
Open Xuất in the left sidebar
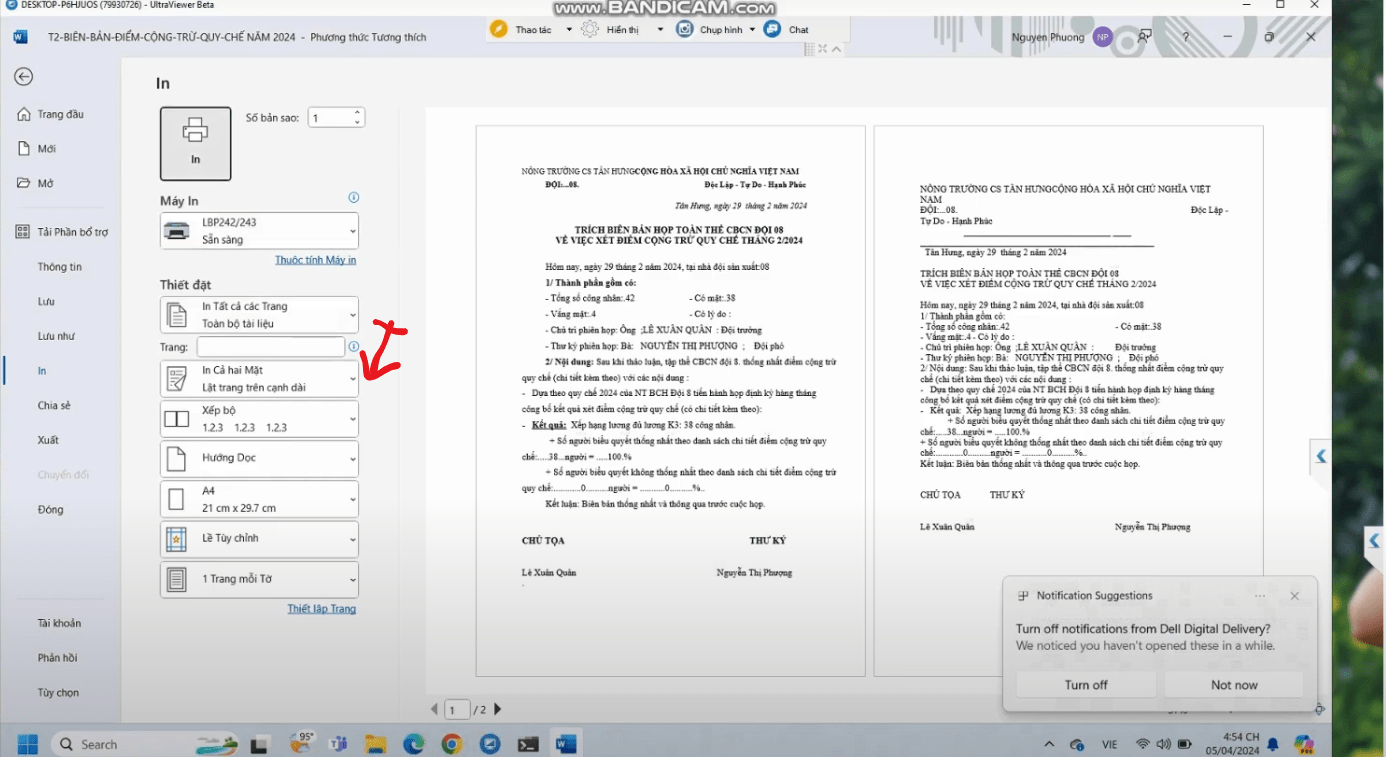tap(48, 440)
